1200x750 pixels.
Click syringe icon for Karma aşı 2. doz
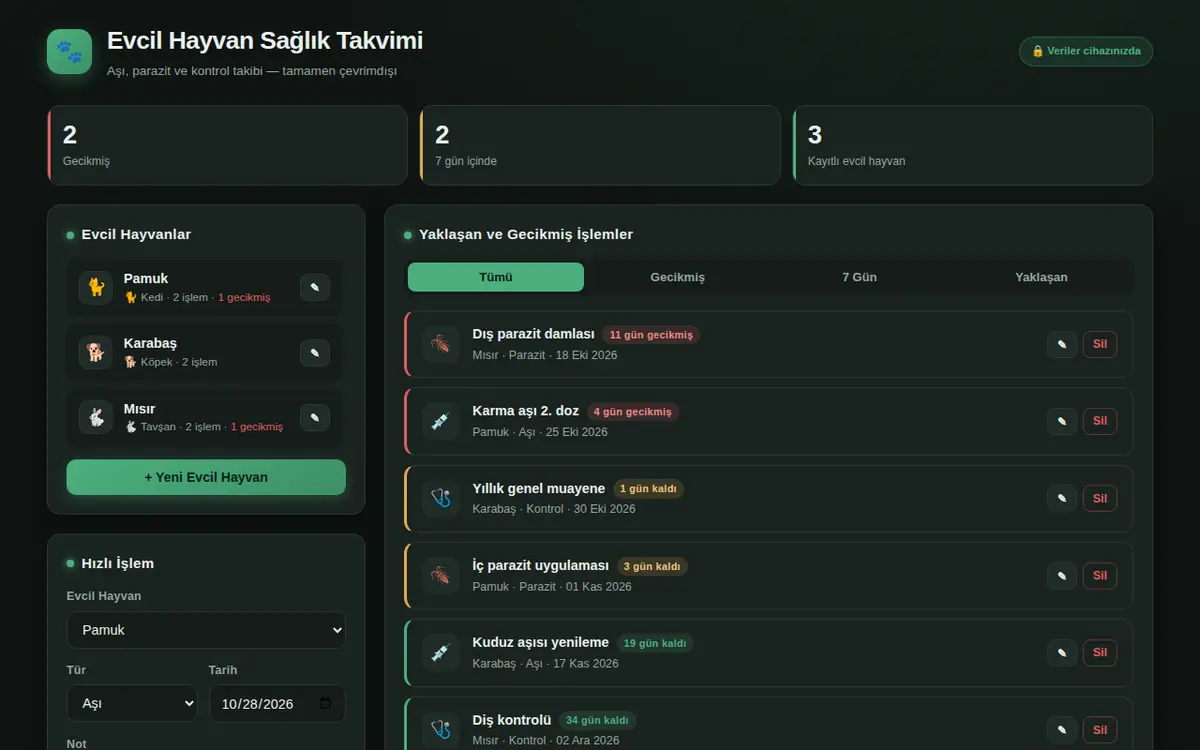(x=440, y=421)
